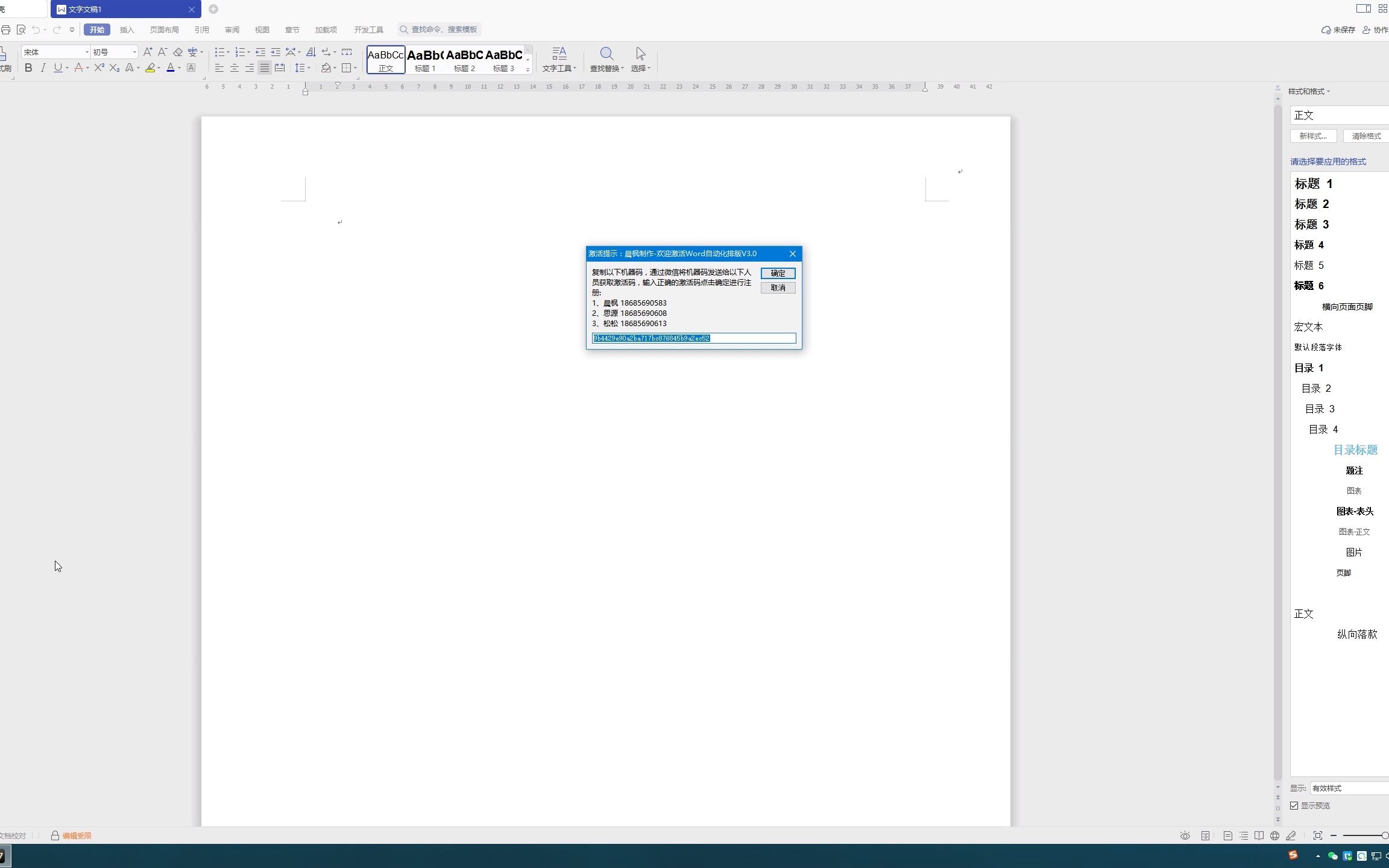Toggle italic formatting
This screenshot has width=1389, height=868.
click(x=43, y=68)
